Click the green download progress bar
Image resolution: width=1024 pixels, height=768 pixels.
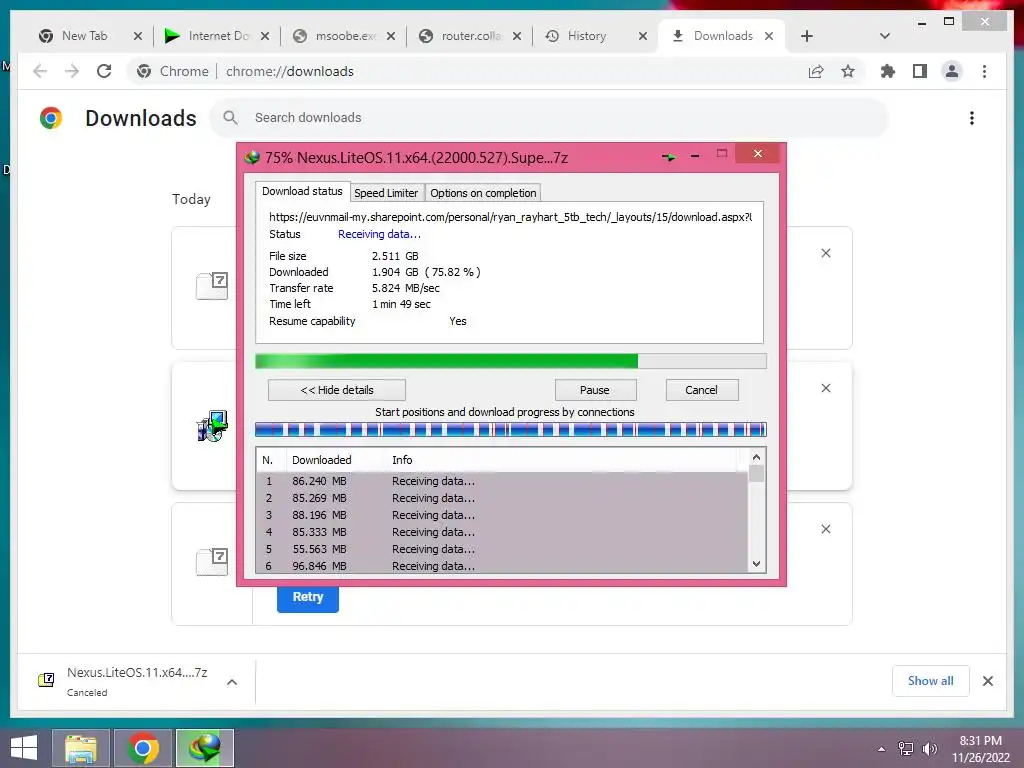point(511,361)
